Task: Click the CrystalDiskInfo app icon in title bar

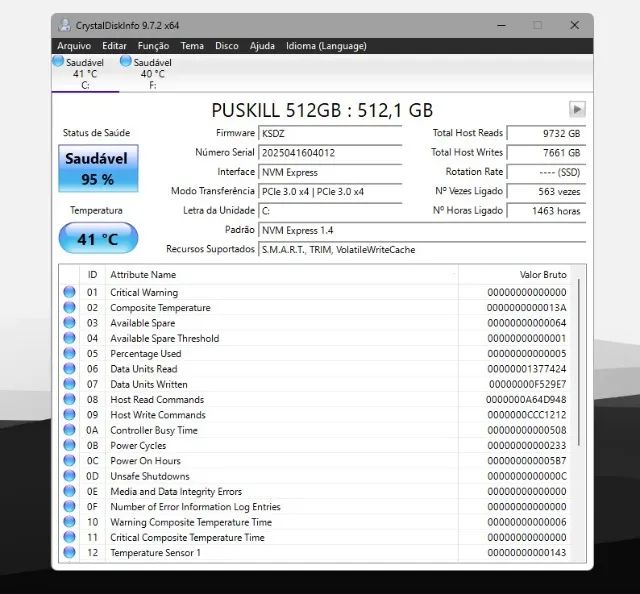Action: coord(64,25)
